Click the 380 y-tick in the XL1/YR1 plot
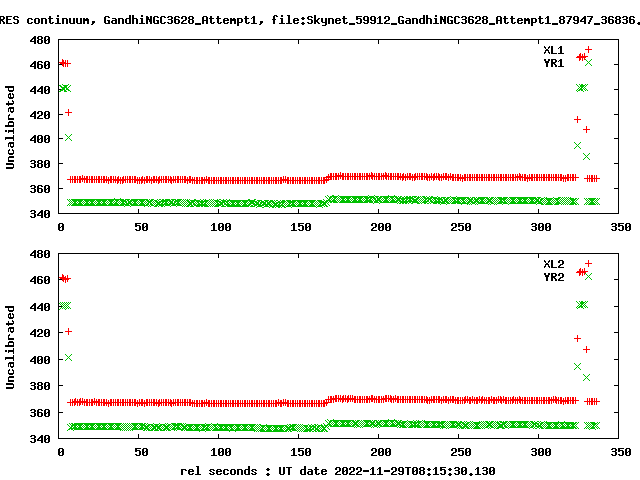640x480 pixels. click(40, 164)
